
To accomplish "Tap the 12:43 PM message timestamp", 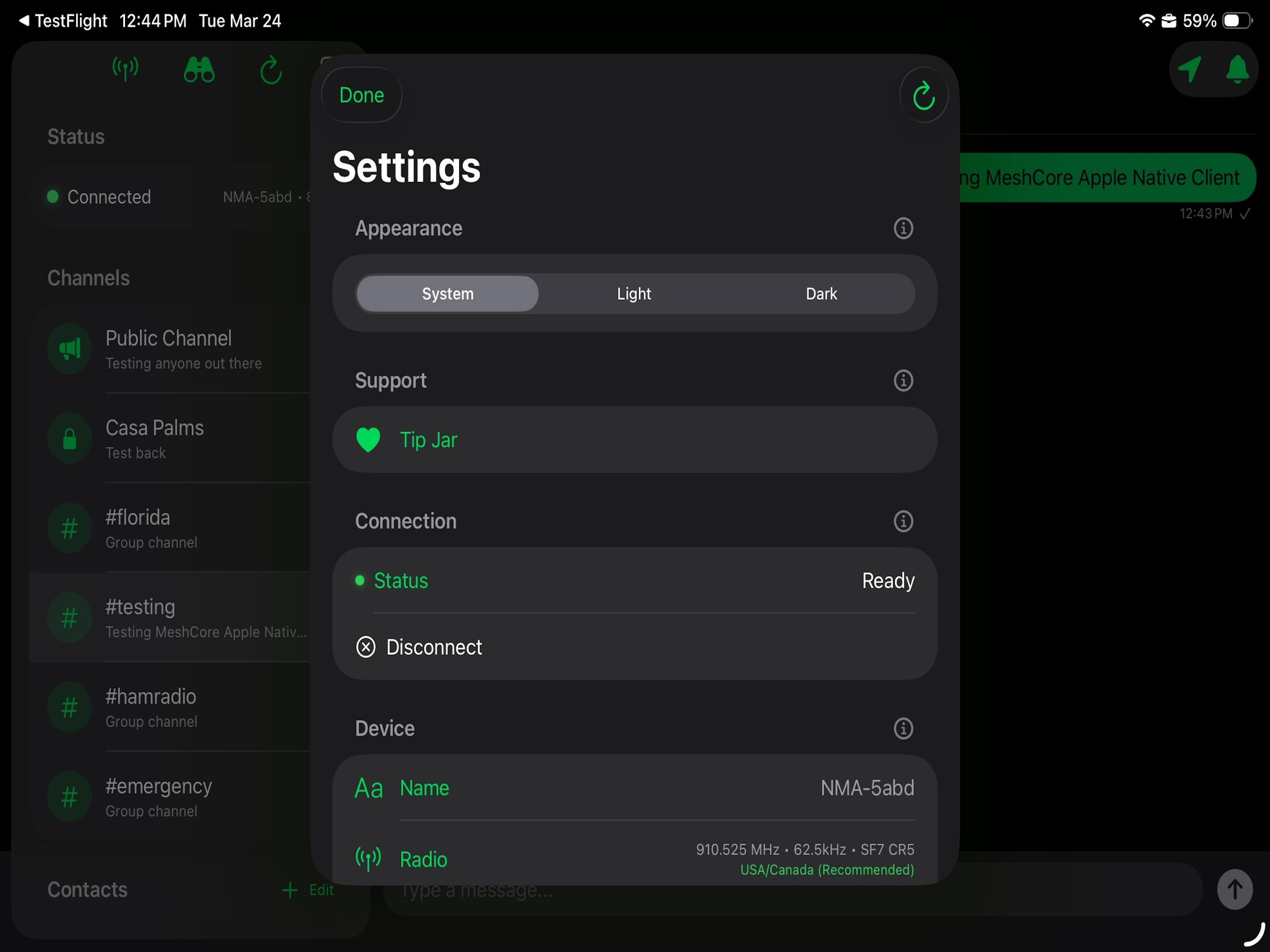I will [x=1206, y=214].
